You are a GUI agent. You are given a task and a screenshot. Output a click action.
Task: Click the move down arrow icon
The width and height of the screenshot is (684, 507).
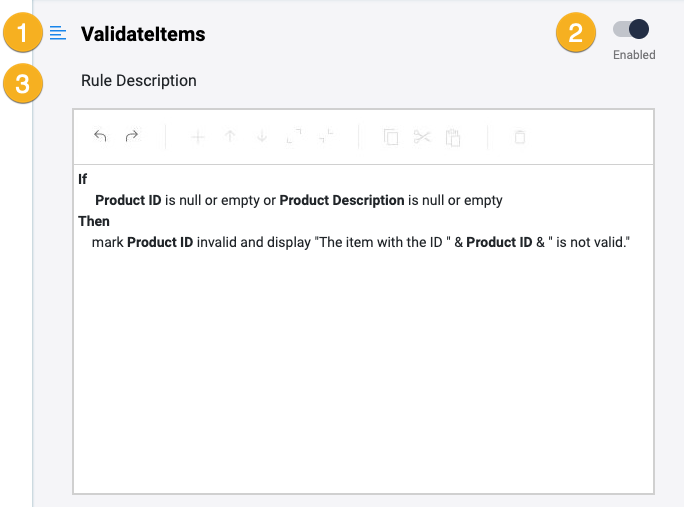tap(262, 137)
